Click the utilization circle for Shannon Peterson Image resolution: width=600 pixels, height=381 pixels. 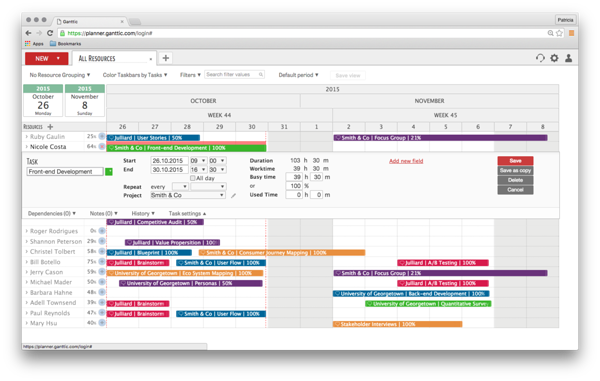(102, 241)
